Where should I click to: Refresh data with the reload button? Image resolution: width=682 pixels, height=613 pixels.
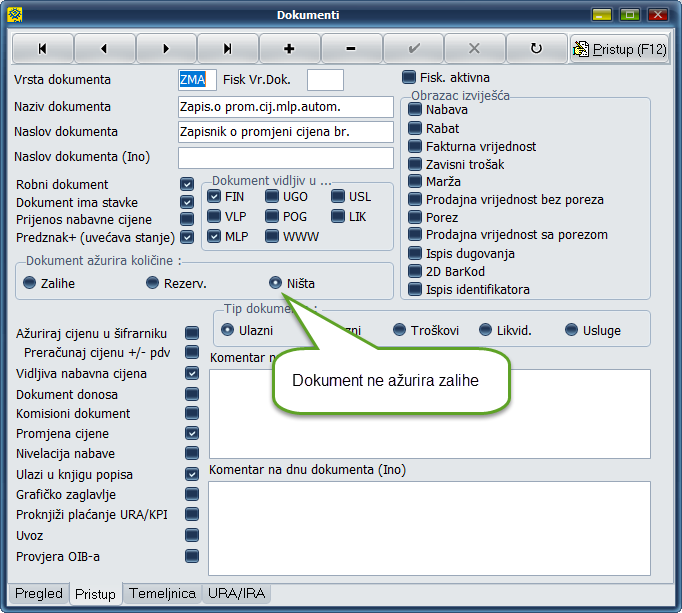tap(536, 48)
